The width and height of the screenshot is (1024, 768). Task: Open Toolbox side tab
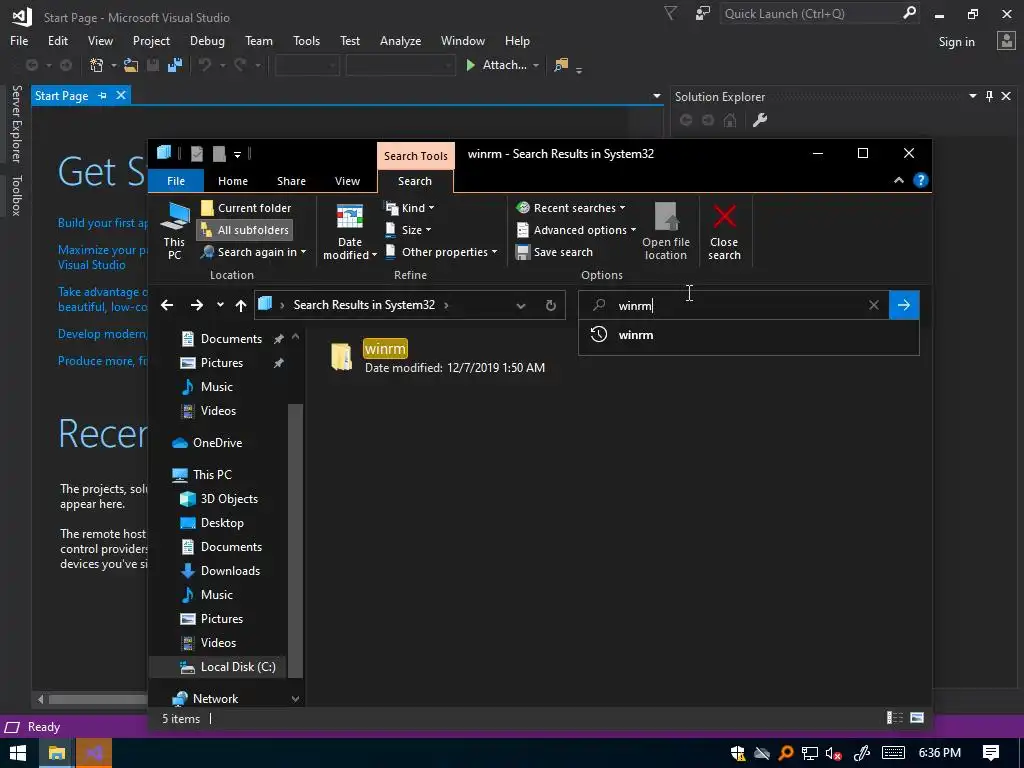point(17,195)
